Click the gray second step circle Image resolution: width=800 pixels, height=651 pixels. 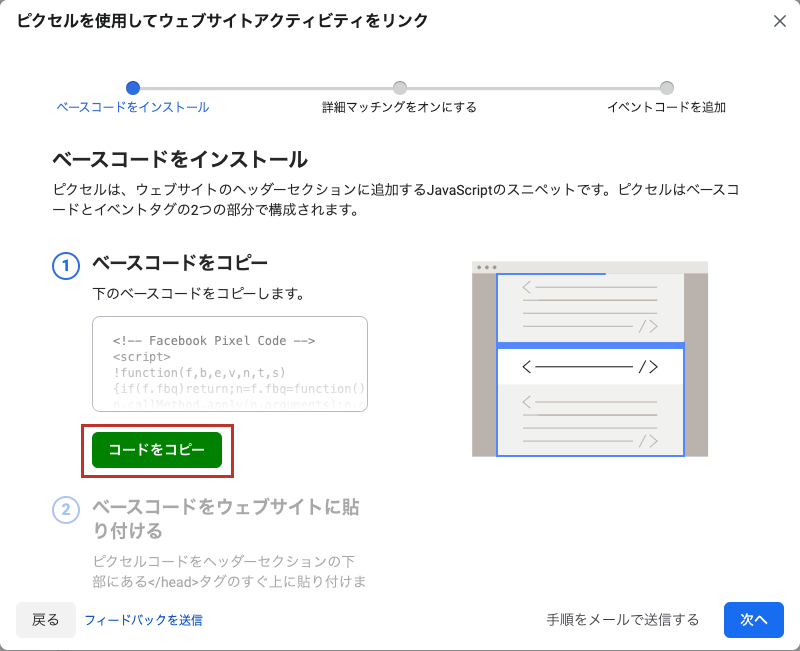click(400, 88)
